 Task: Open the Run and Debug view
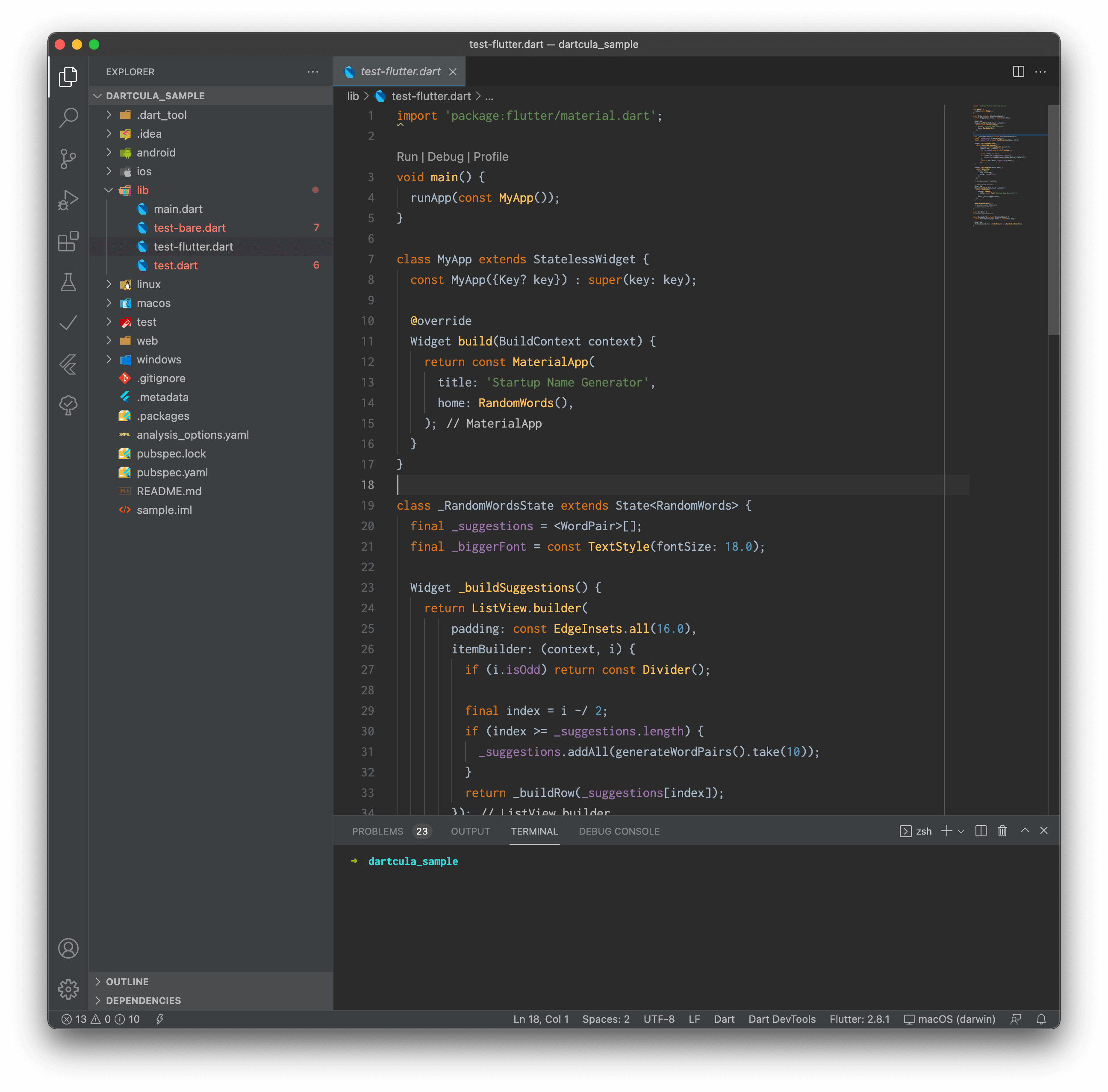68,200
